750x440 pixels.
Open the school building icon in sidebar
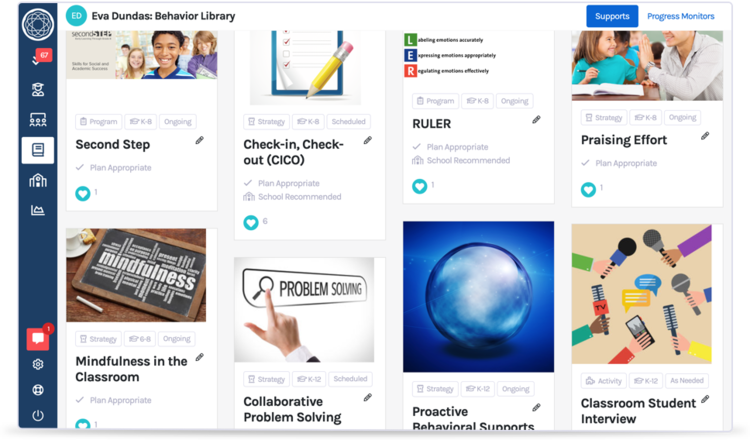tap(38, 180)
